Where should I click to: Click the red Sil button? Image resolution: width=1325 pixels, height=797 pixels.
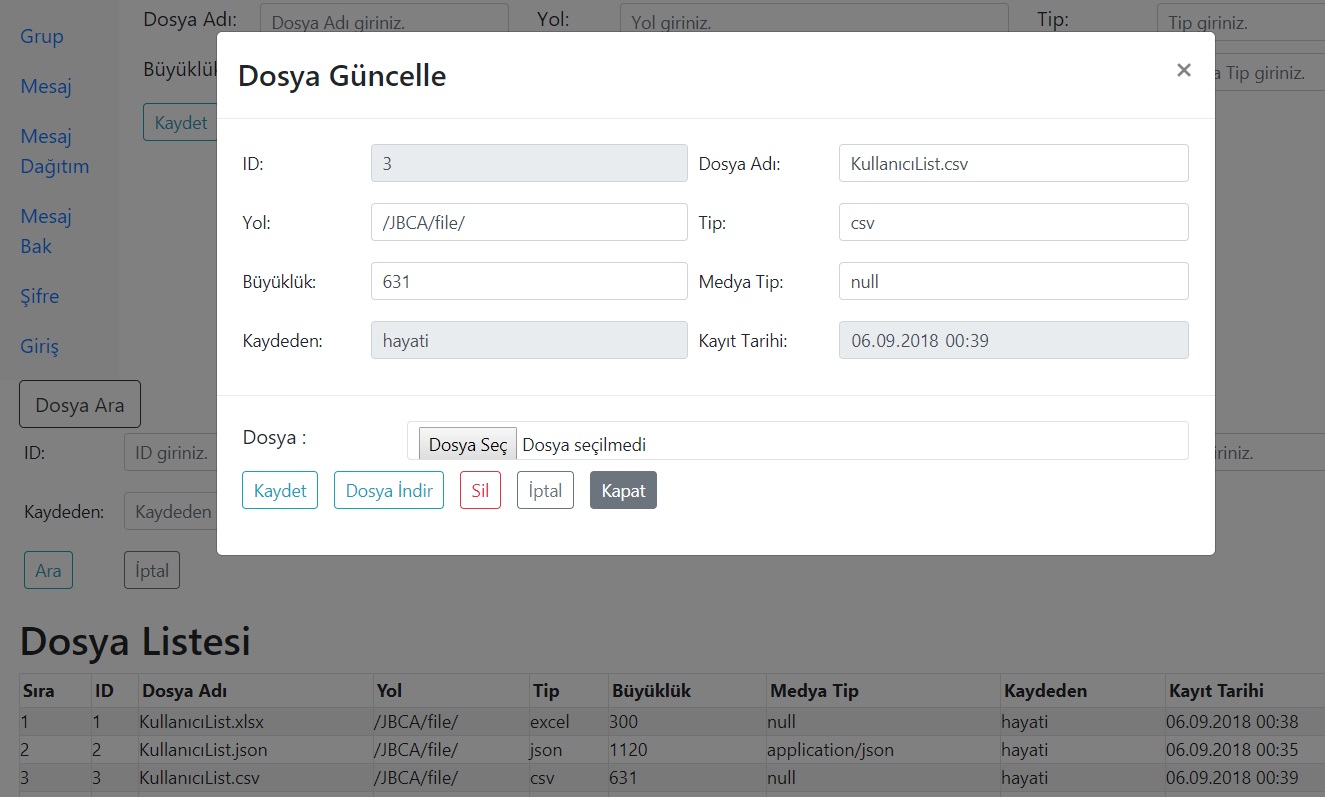click(x=480, y=491)
